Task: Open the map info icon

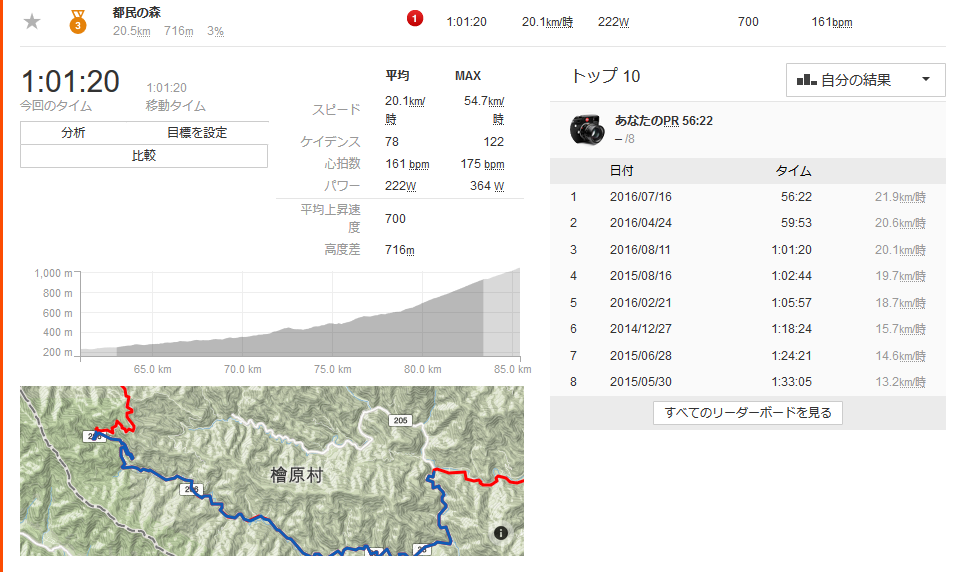Action: click(x=501, y=533)
